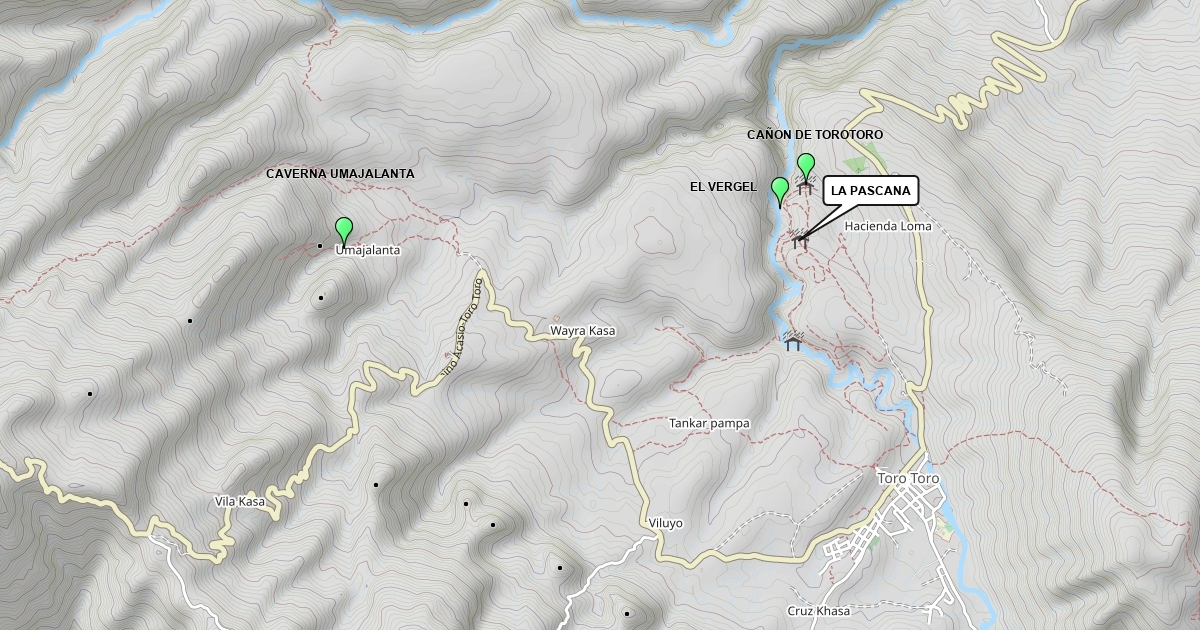The height and width of the screenshot is (630, 1200).
Task: Click the Vila Kasa place name
Action: 240,501
